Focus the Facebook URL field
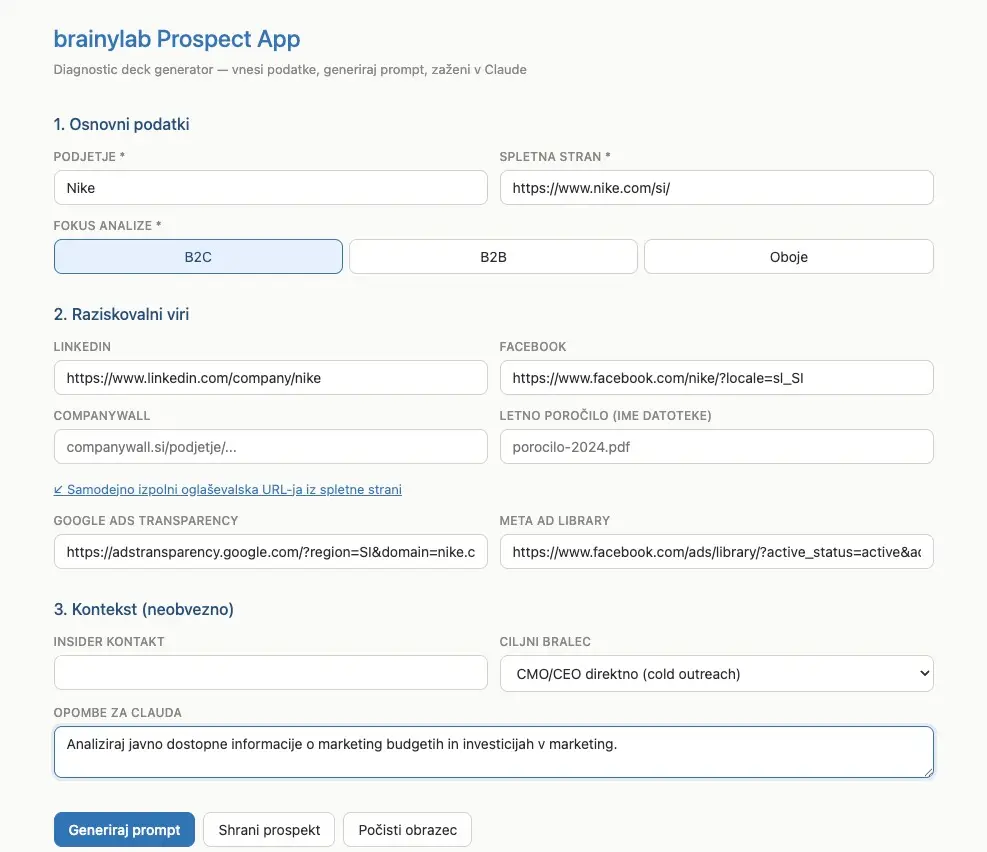987x852 pixels. point(715,377)
